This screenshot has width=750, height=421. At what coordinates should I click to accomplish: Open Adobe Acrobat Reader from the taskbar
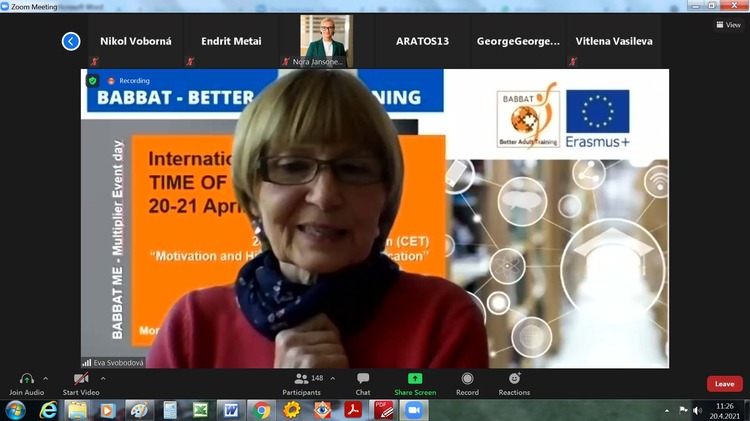point(353,410)
